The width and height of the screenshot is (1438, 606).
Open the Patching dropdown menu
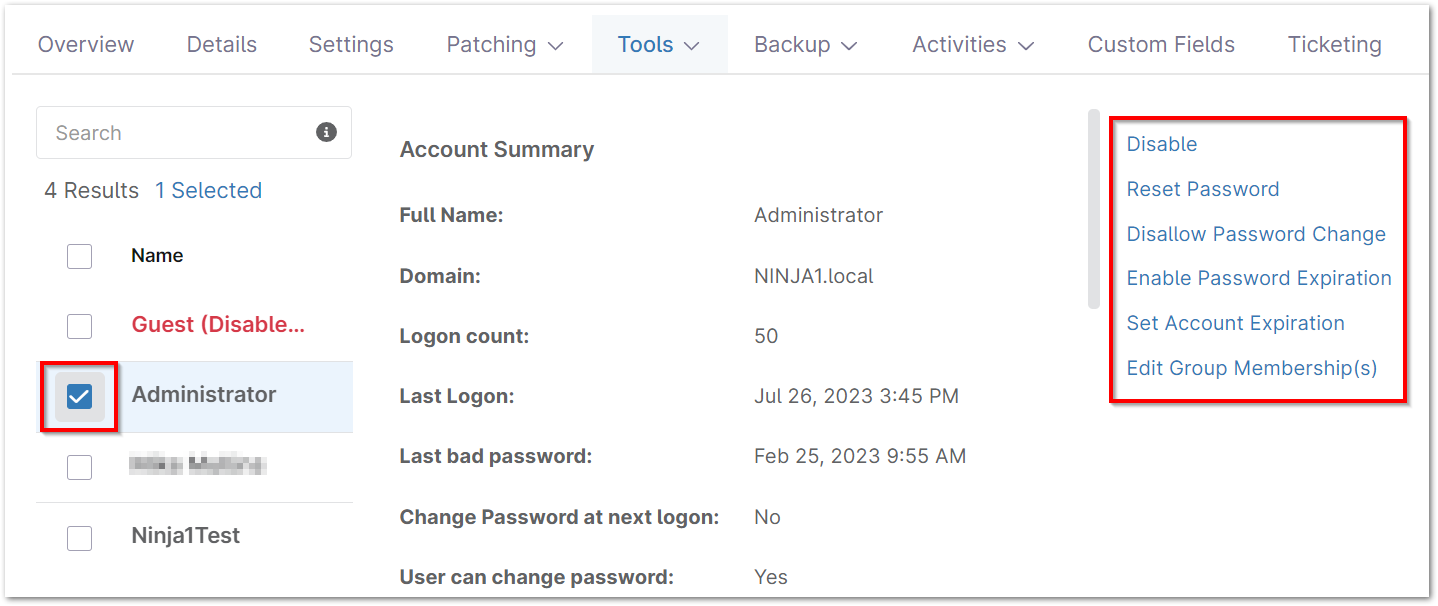click(x=504, y=44)
